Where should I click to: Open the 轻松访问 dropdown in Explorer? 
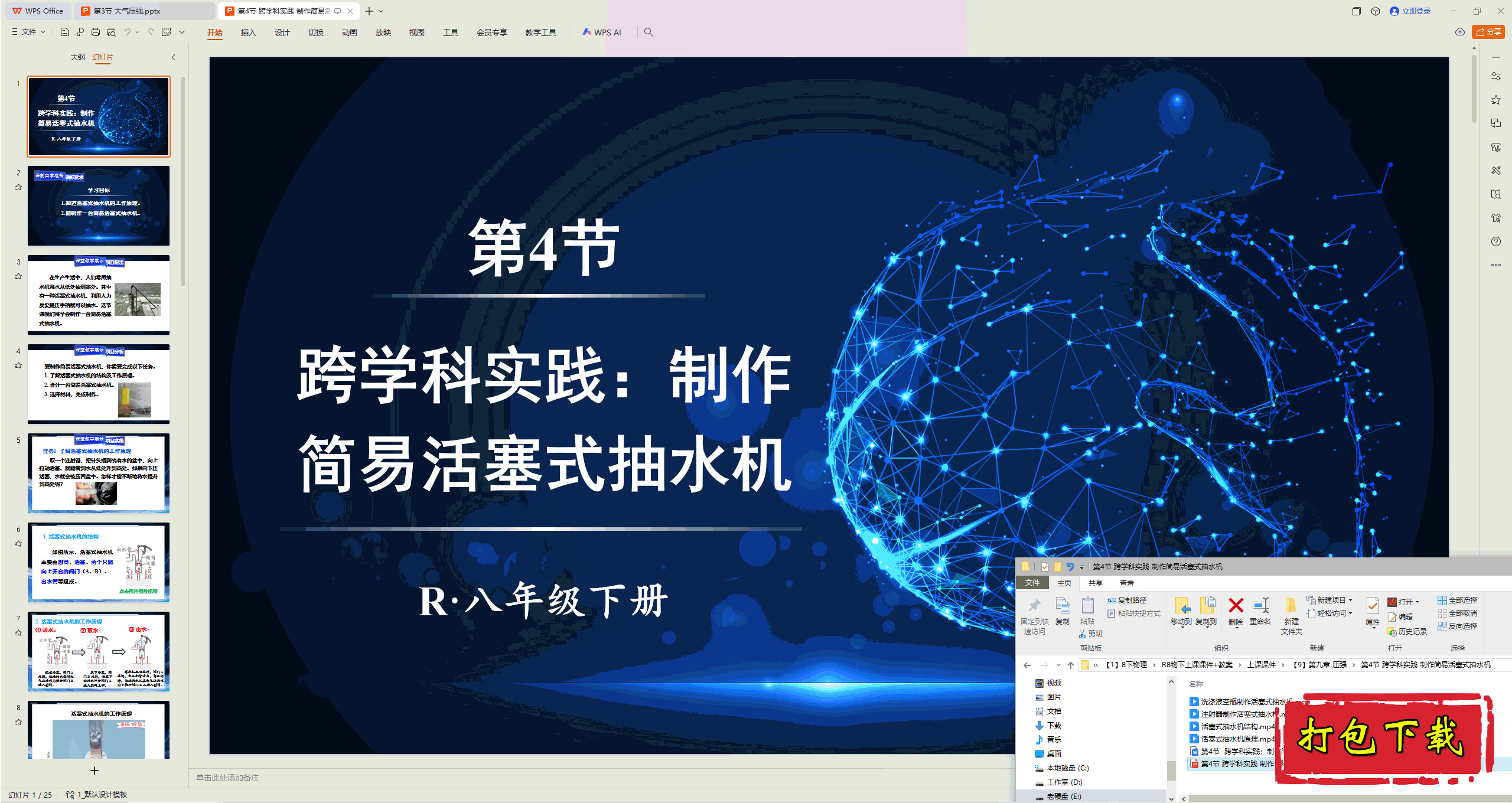point(1329,613)
